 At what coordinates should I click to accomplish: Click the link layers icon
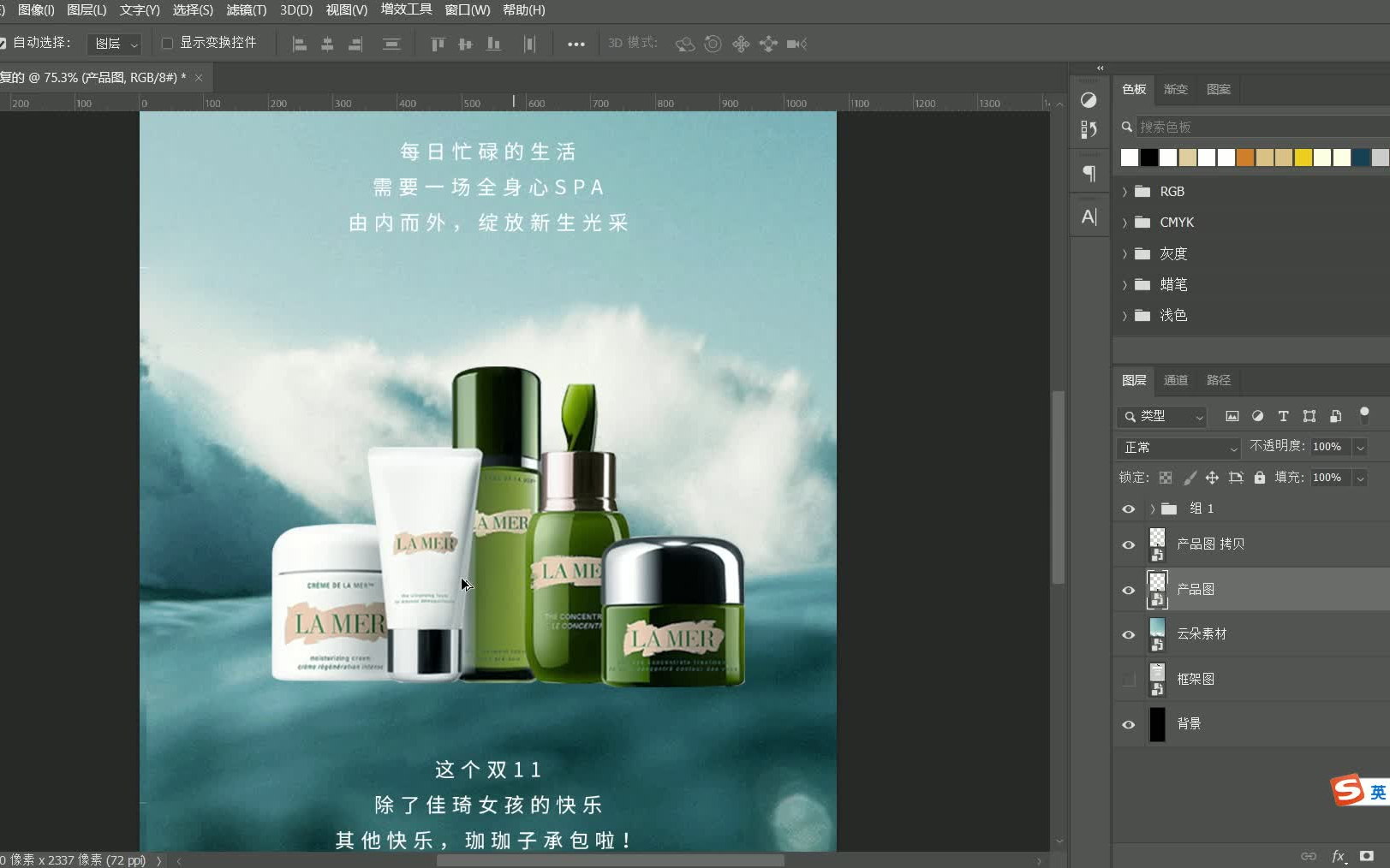pyautogui.click(x=1309, y=856)
